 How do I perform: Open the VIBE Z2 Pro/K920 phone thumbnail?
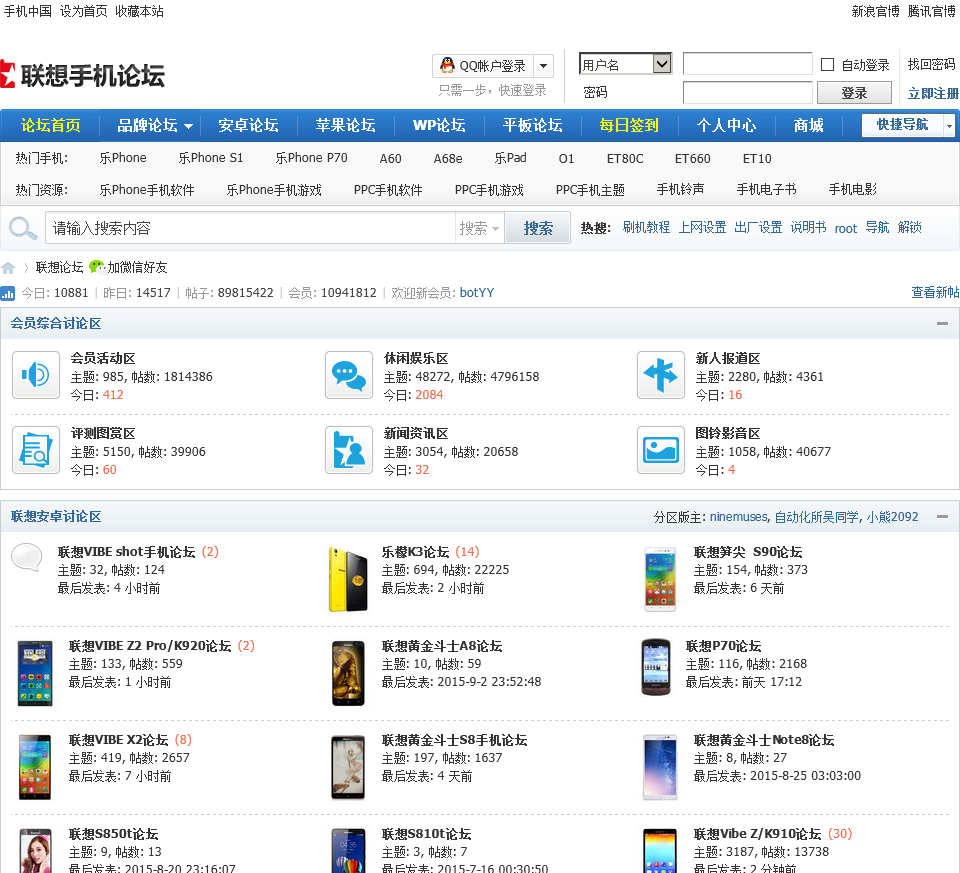pos(35,673)
